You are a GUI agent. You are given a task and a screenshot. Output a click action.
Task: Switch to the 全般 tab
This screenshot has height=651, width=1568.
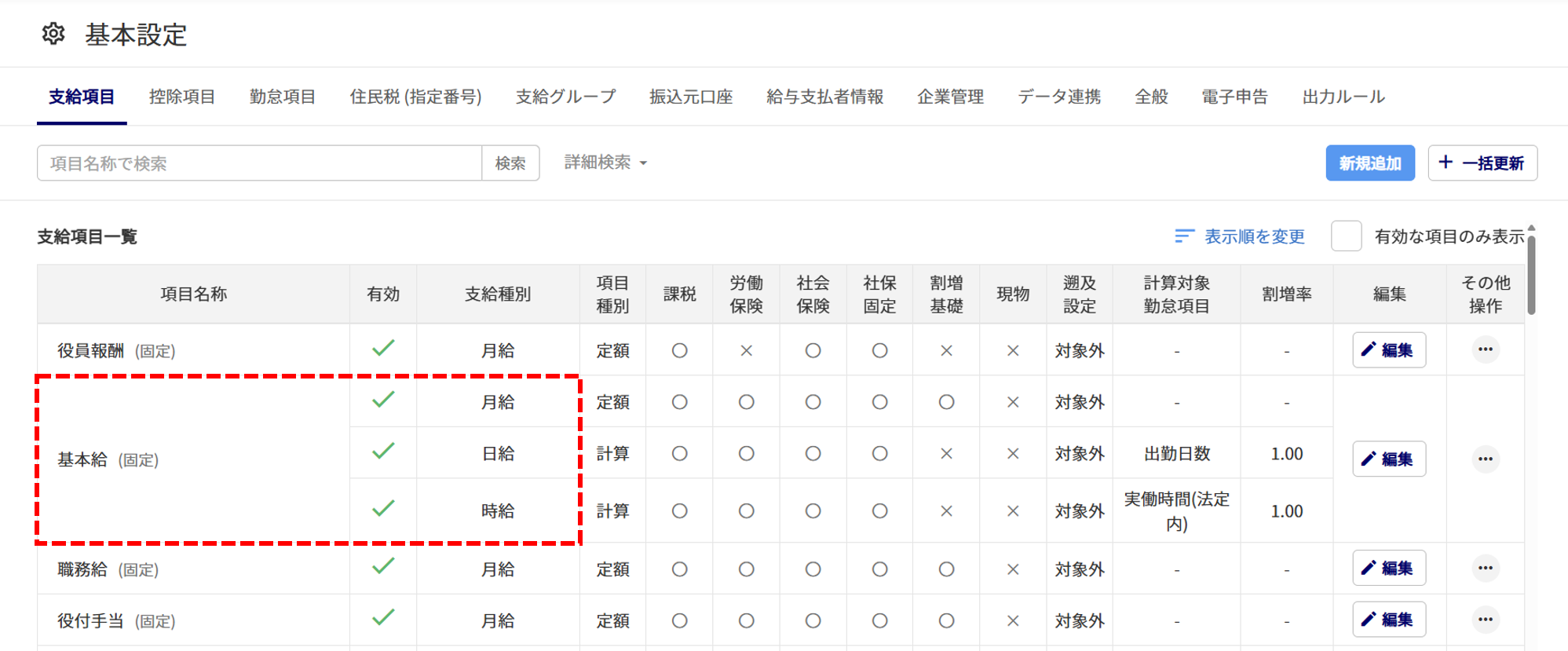click(1151, 97)
